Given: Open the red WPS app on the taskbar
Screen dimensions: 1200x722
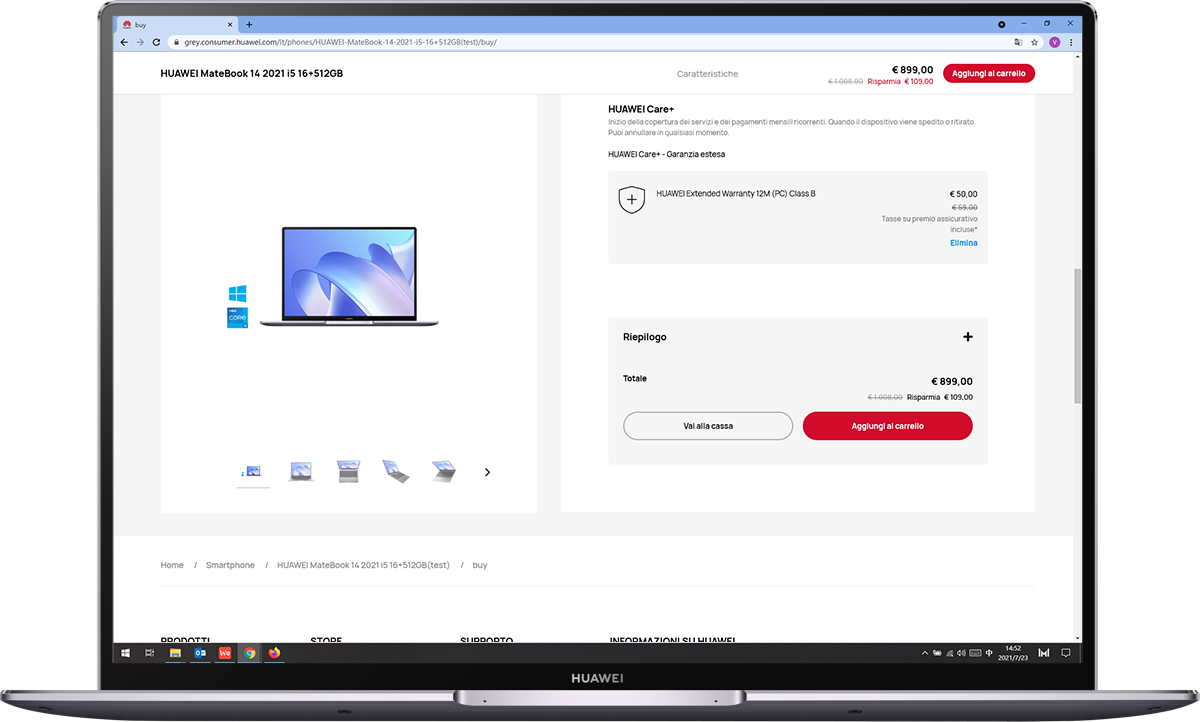Looking at the screenshot, I should click(x=225, y=653).
